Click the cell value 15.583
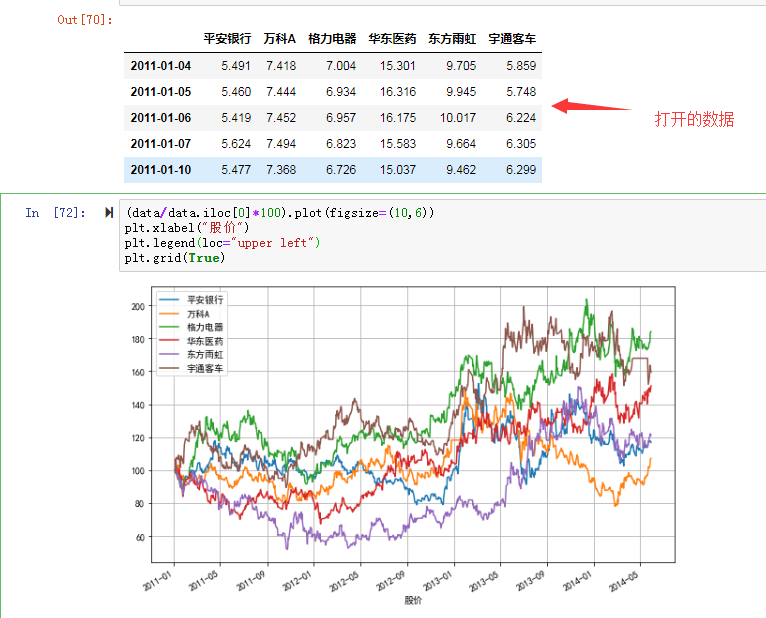Image resolution: width=766 pixels, height=618 pixels. 398,144
